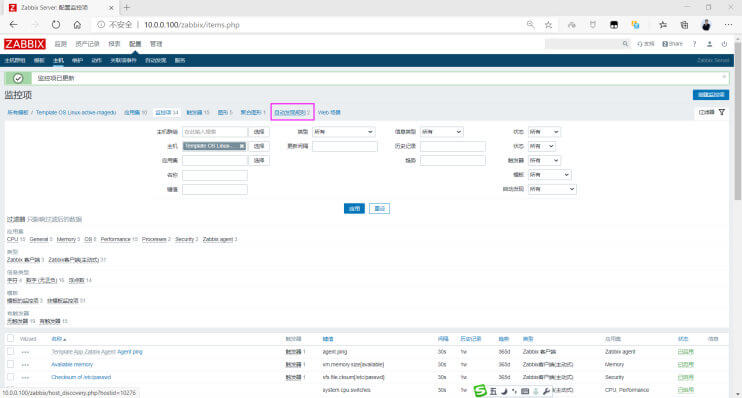Viewport: 742px width, 398px height.
Task: Open the Zabbix 支持 support link
Action: tap(645, 44)
